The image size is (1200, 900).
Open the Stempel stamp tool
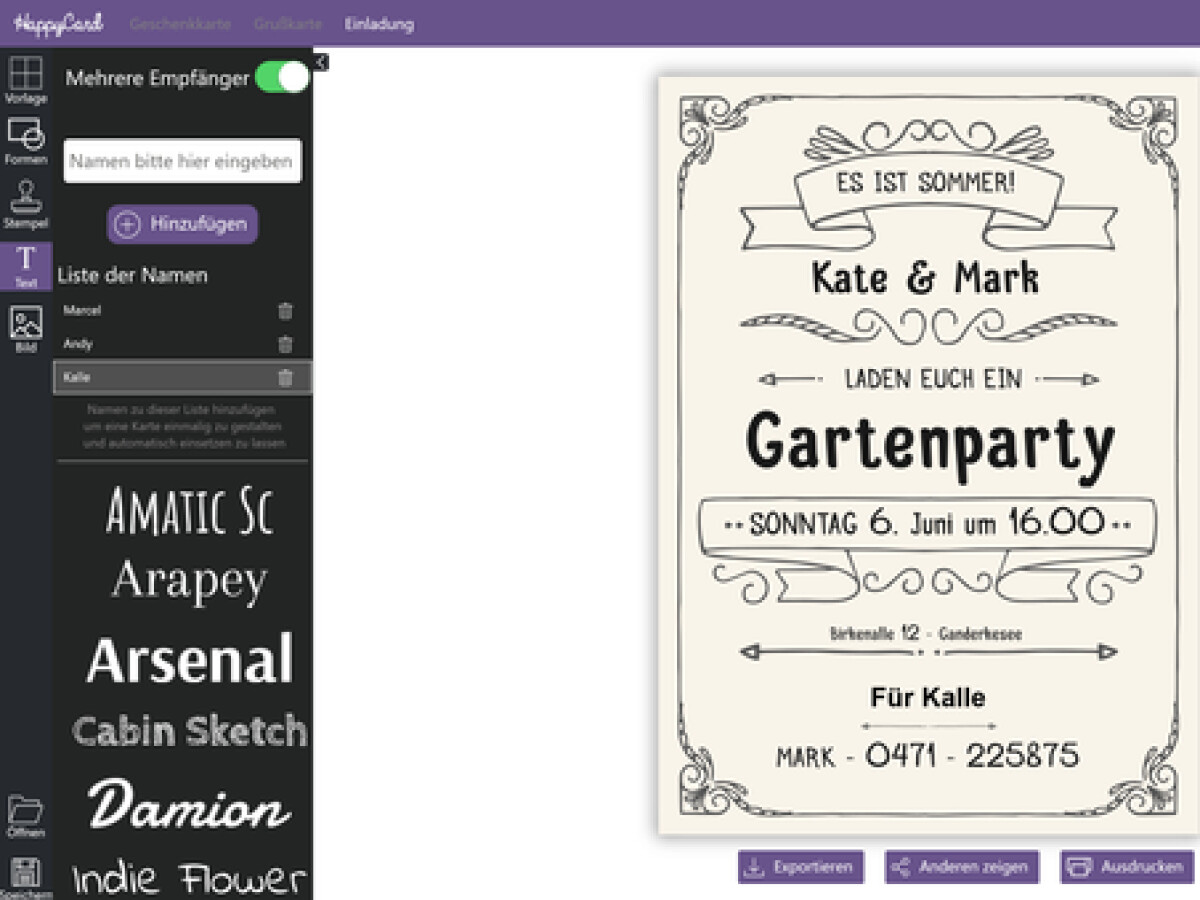(26, 203)
